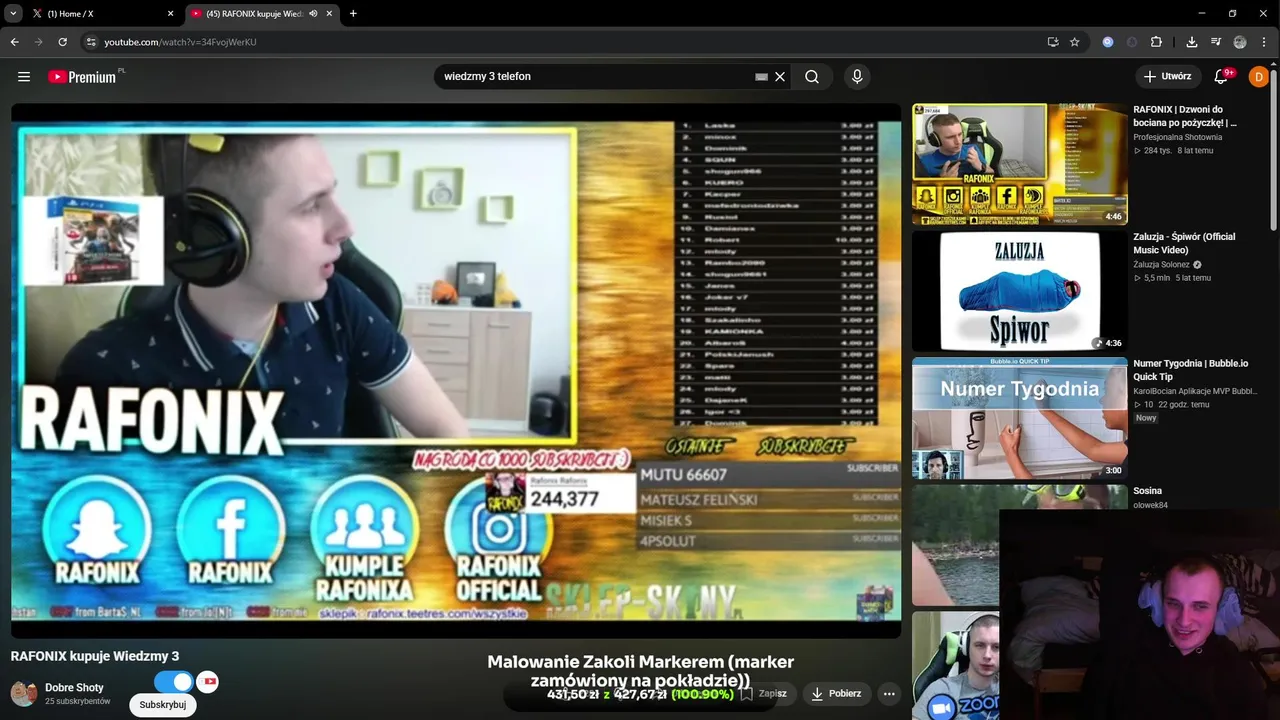Open media controls in toolbar
This screenshot has height=720, width=1280.
1216,42
